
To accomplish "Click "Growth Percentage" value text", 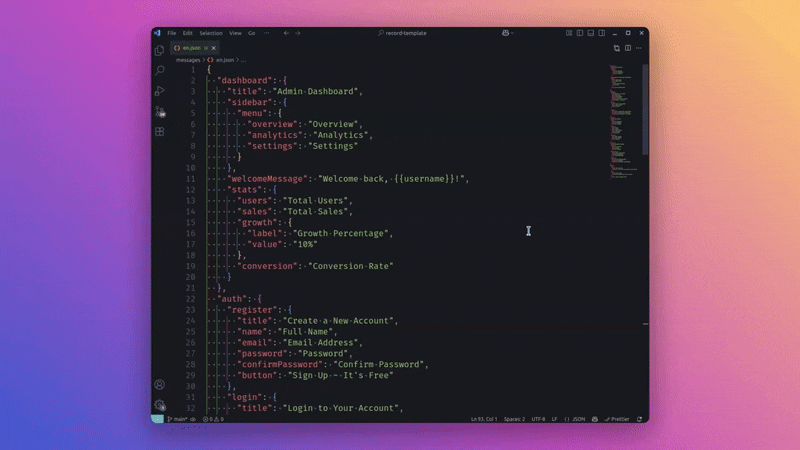I will 341,233.
